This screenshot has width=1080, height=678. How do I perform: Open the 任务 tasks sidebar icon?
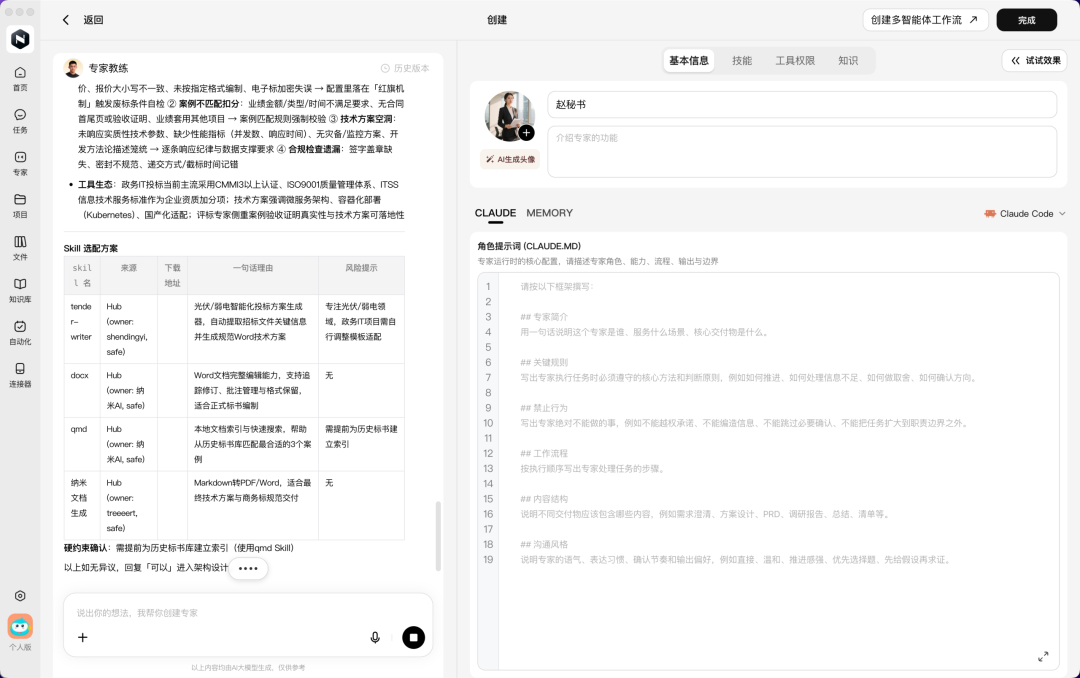click(x=20, y=121)
